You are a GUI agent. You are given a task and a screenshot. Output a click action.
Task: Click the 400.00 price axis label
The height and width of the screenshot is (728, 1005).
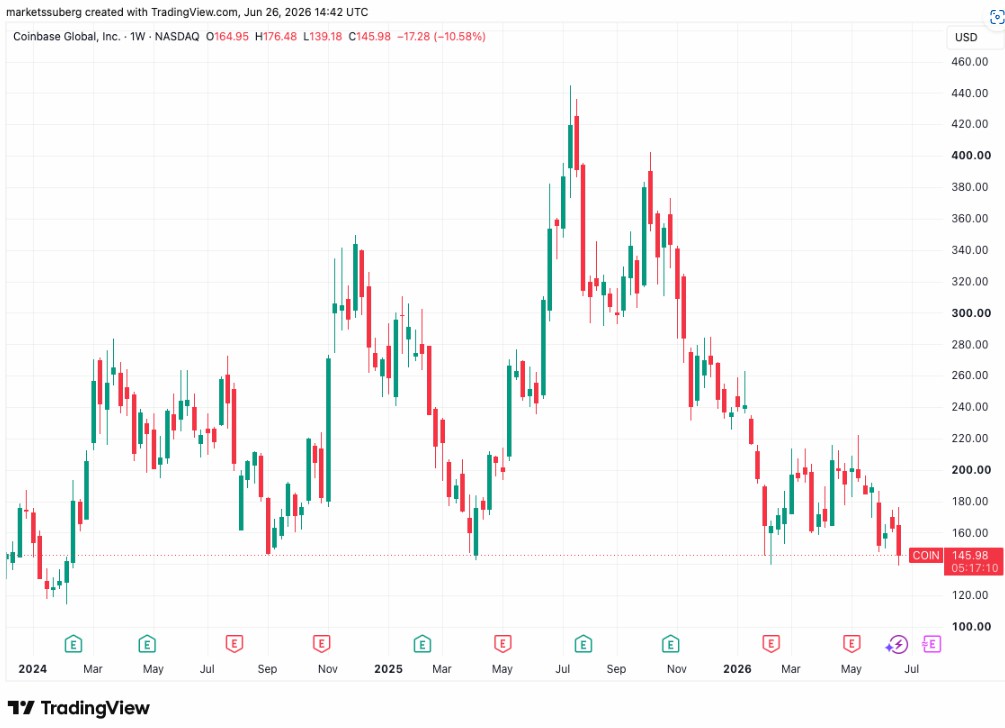(971, 156)
